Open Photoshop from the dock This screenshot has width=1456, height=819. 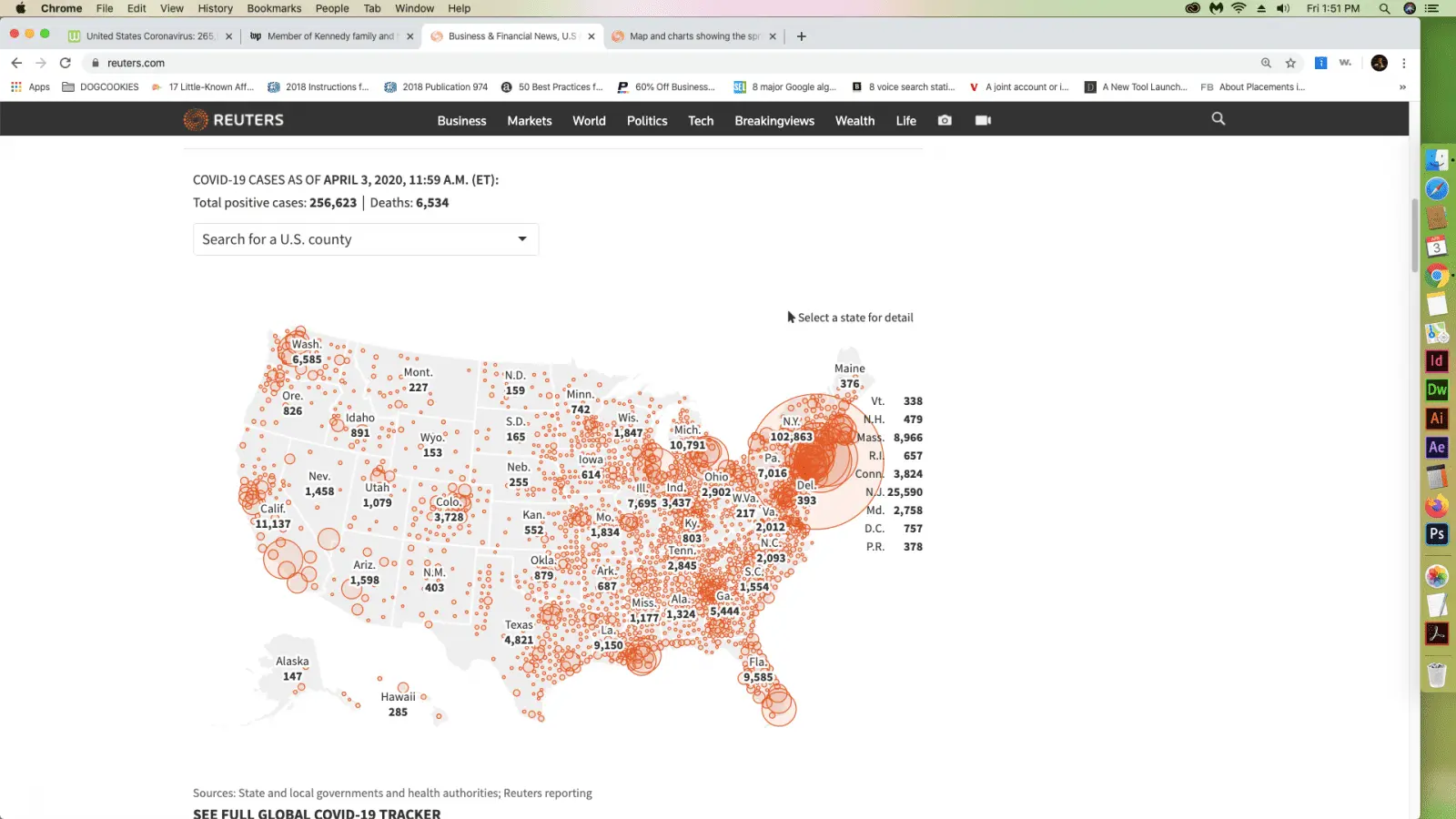[x=1437, y=534]
